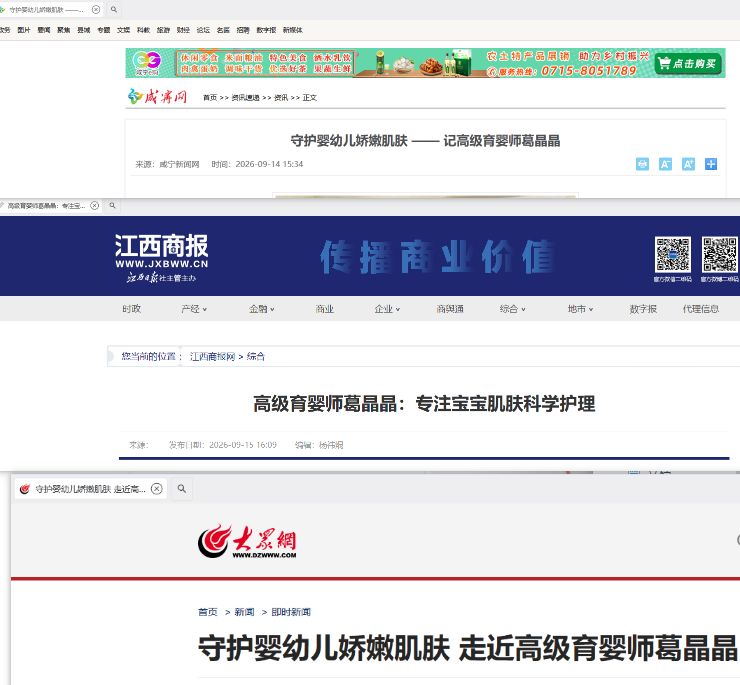Click the 来源: 咸宁新闻网 source text
The height and width of the screenshot is (685, 740).
(x=168, y=164)
